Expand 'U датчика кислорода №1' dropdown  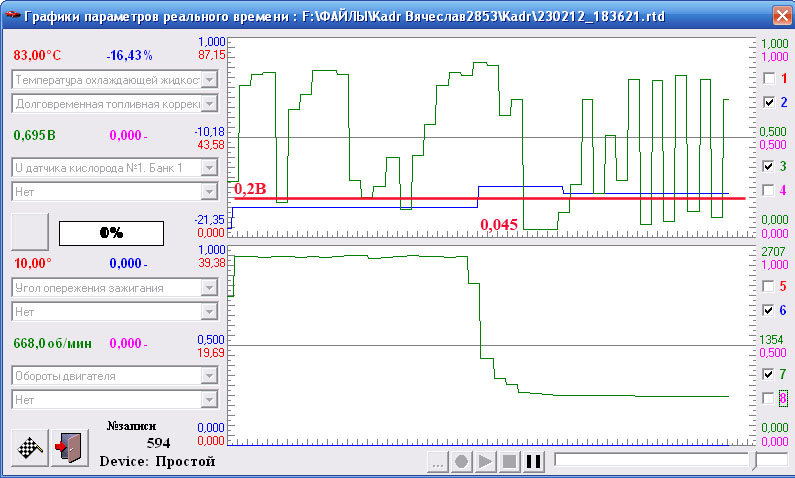point(209,167)
